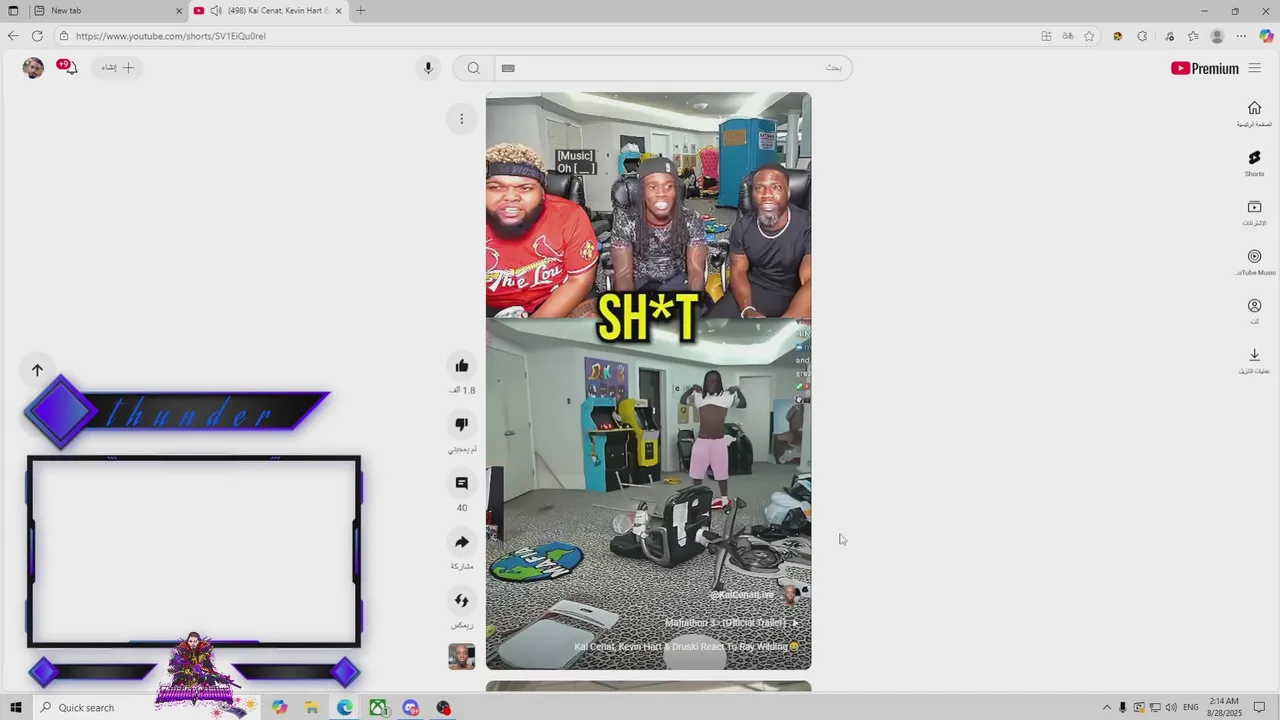This screenshot has height=720, width=1280.
Task: Open Subscriptions in the YouTube sidebar
Action: coord(1254,213)
